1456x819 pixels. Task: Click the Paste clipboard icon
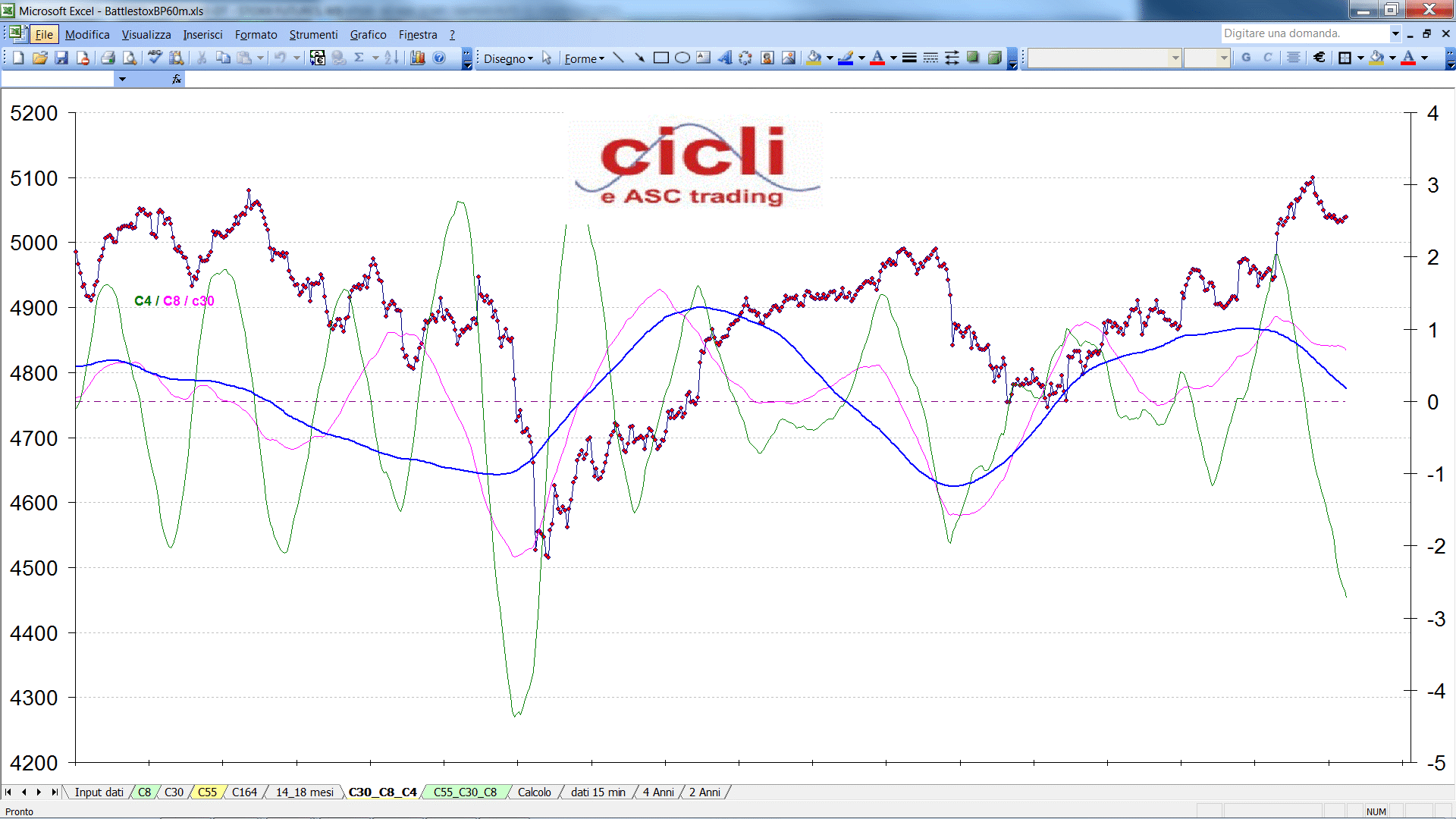(x=244, y=58)
